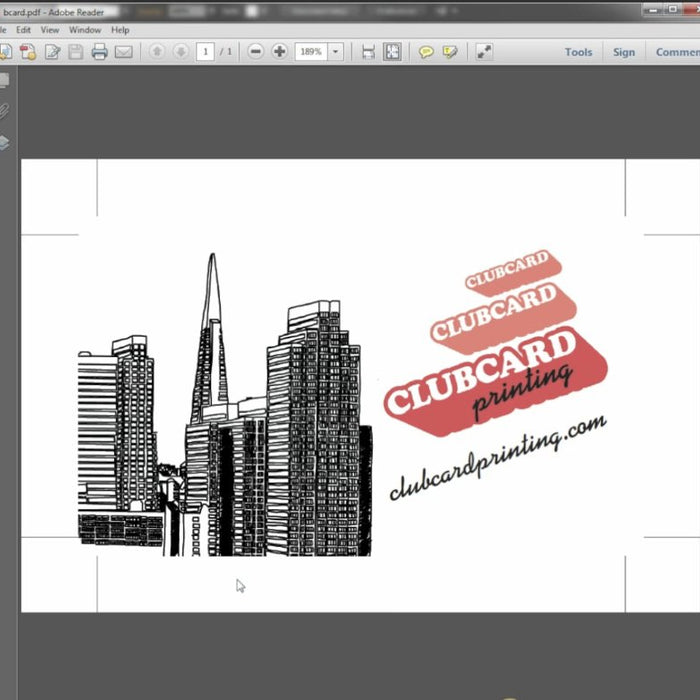This screenshot has width=700, height=700.
Task: Click the Save file icon
Action: point(76,52)
